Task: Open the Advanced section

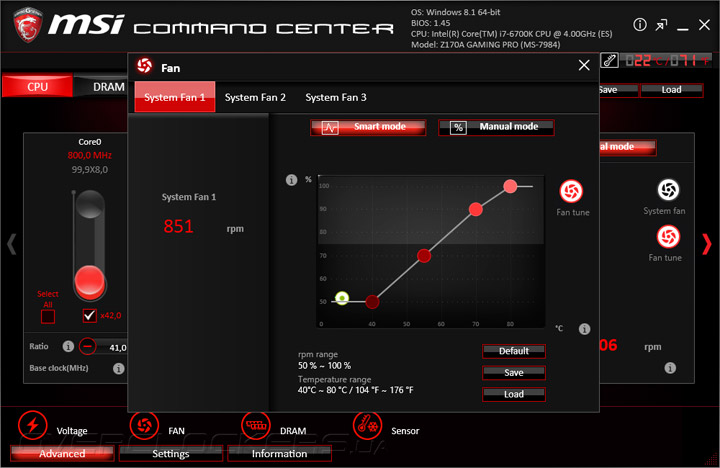Action: (62, 453)
